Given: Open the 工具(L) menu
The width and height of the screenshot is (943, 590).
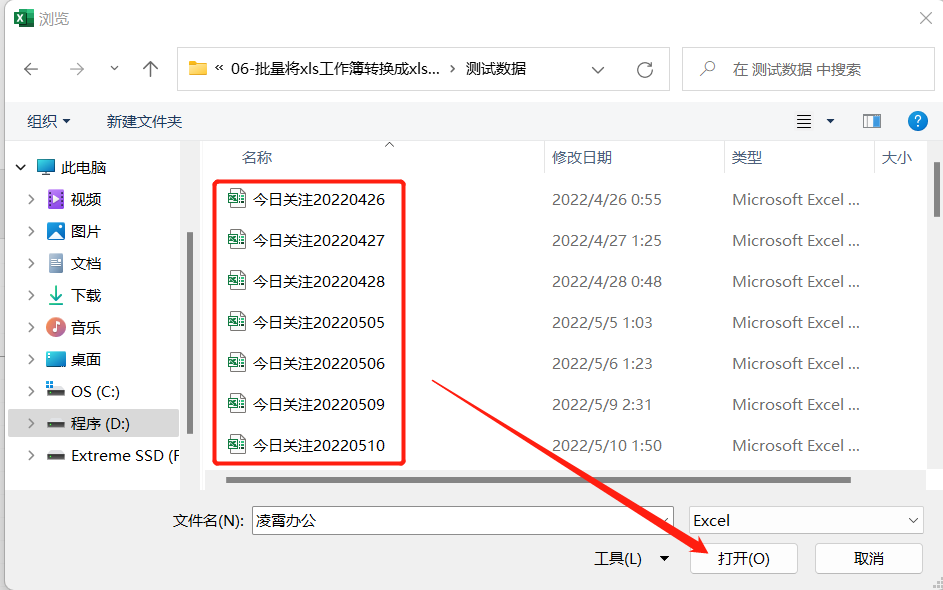Looking at the screenshot, I should coord(630,558).
